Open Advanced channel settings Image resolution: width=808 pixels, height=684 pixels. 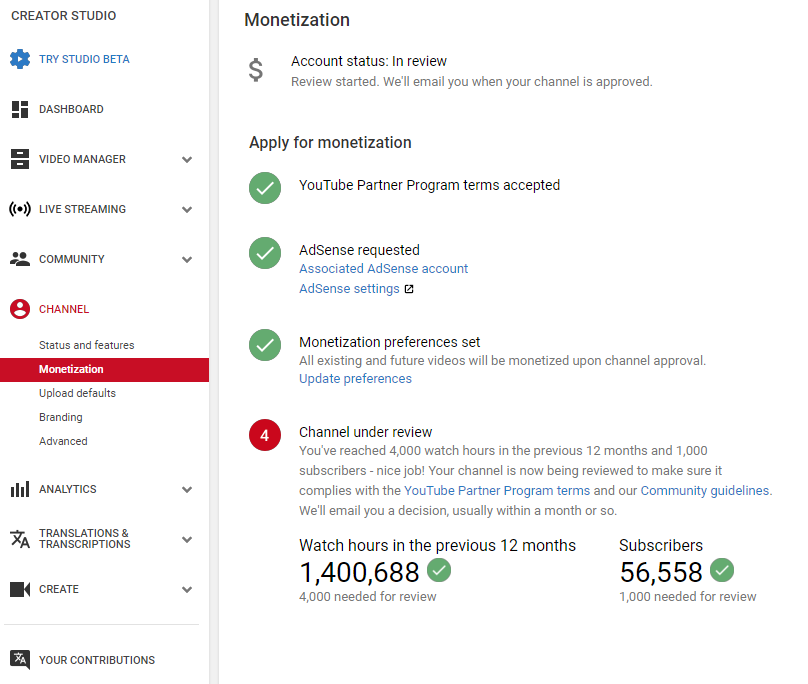point(63,441)
